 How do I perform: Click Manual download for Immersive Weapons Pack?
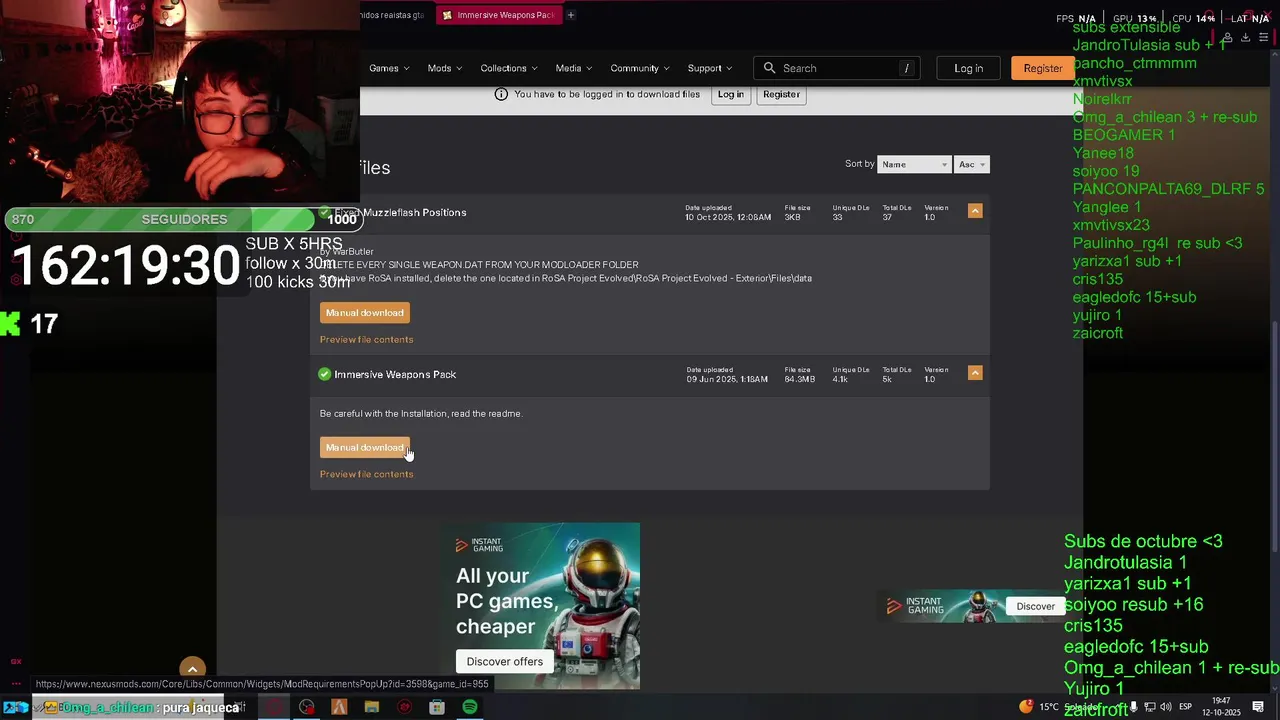(364, 447)
